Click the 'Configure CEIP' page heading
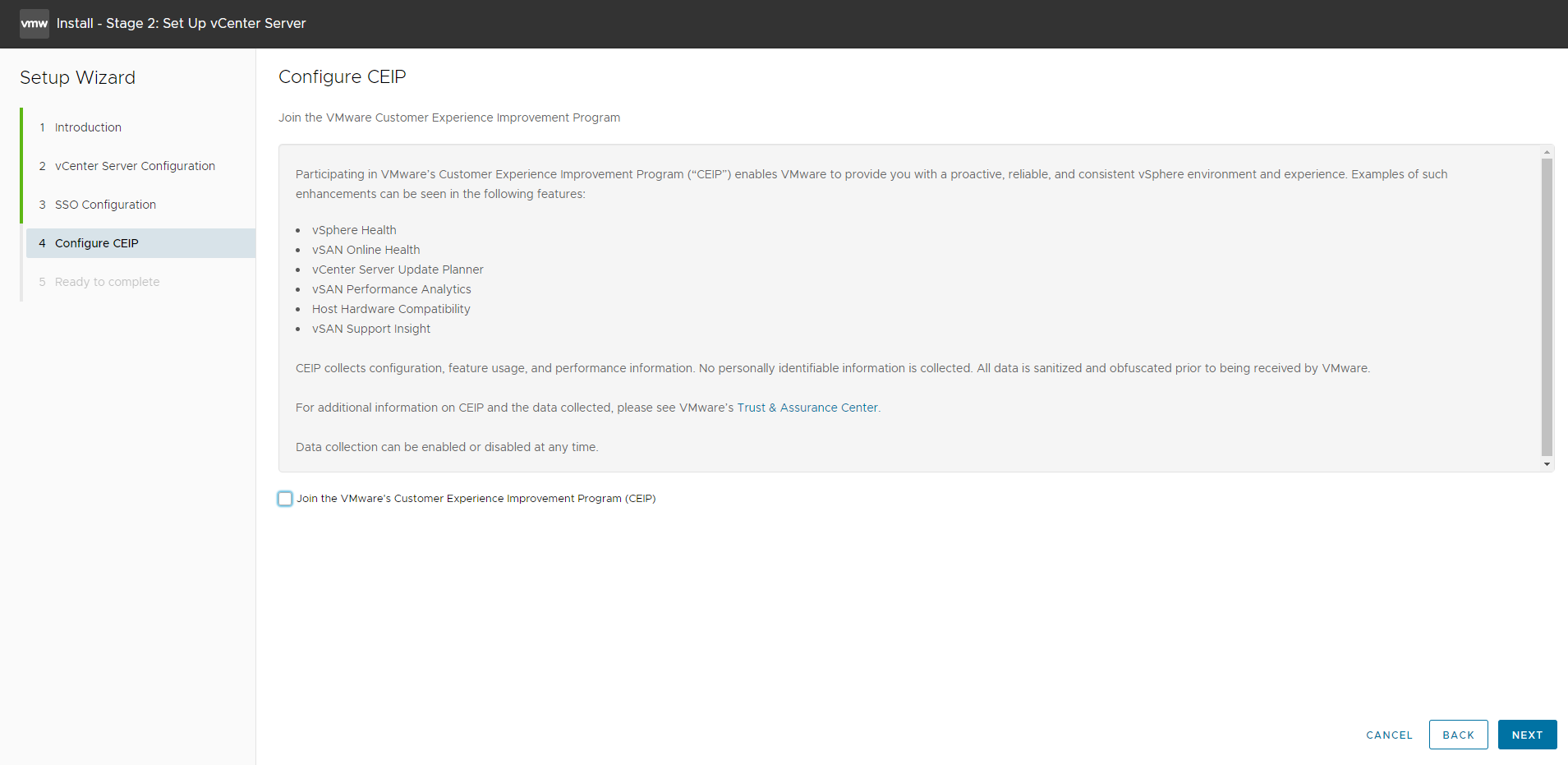 tap(342, 76)
